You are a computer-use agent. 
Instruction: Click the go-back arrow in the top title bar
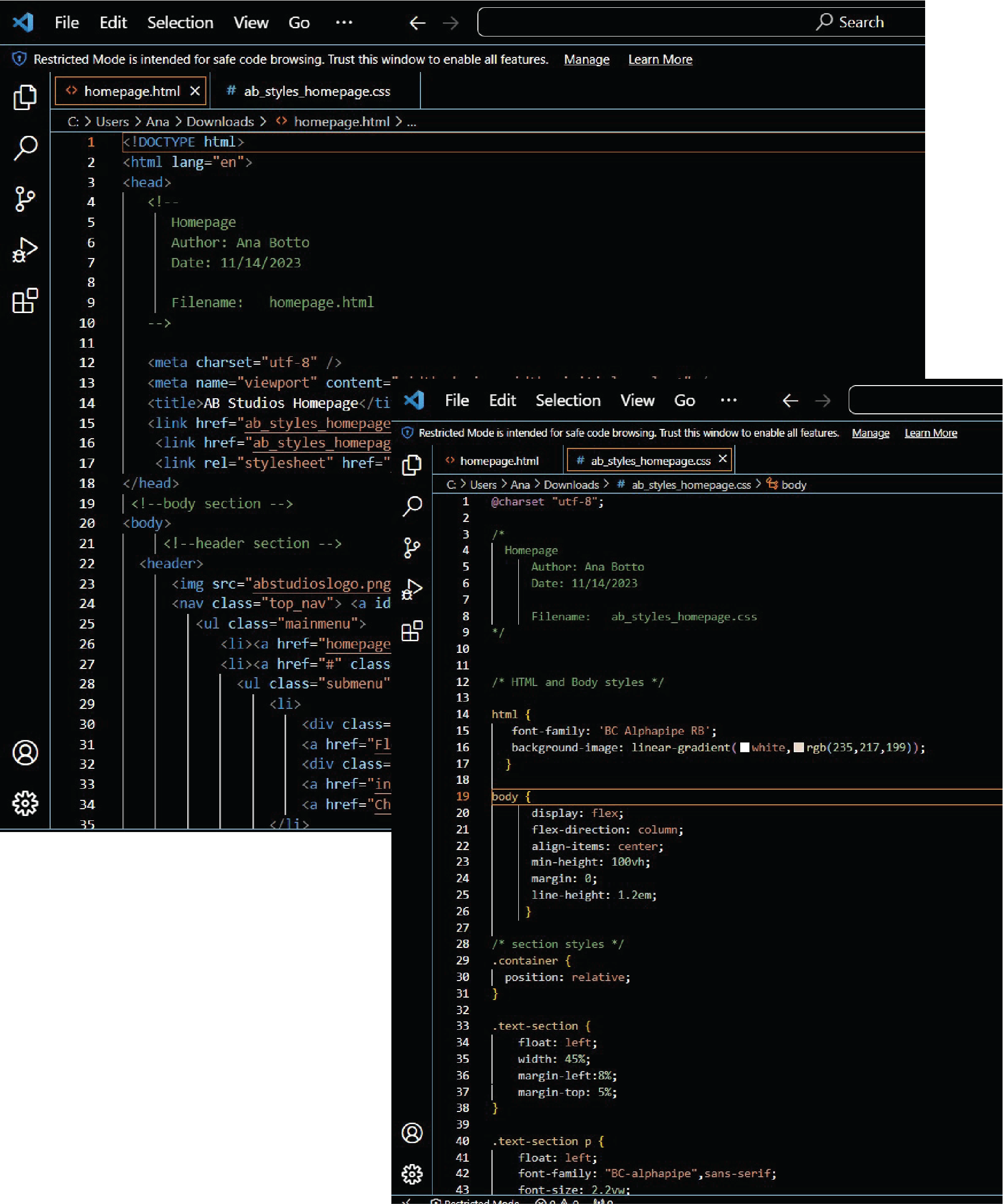tap(417, 23)
